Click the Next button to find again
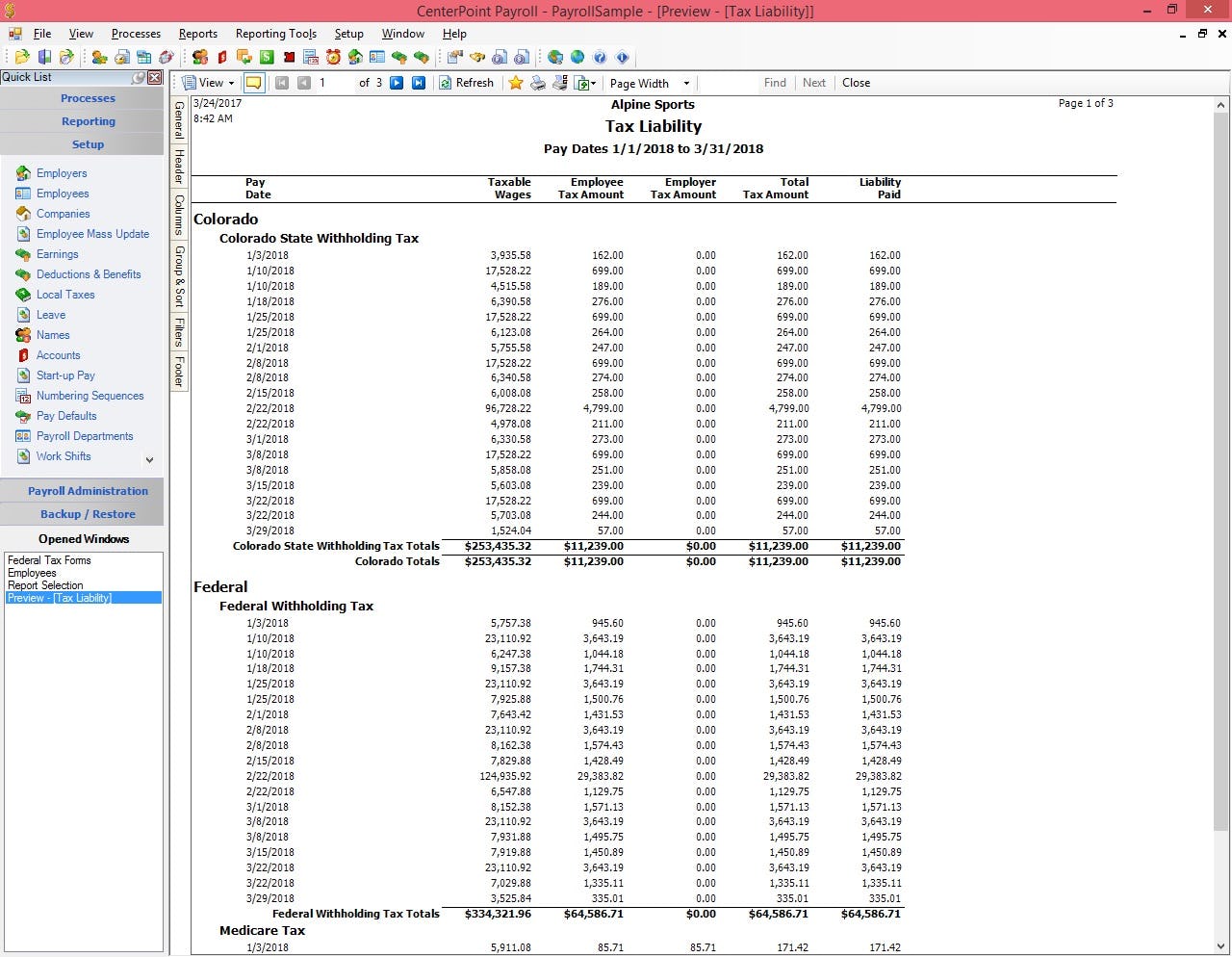The height and width of the screenshot is (957, 1232). (813, 83)
